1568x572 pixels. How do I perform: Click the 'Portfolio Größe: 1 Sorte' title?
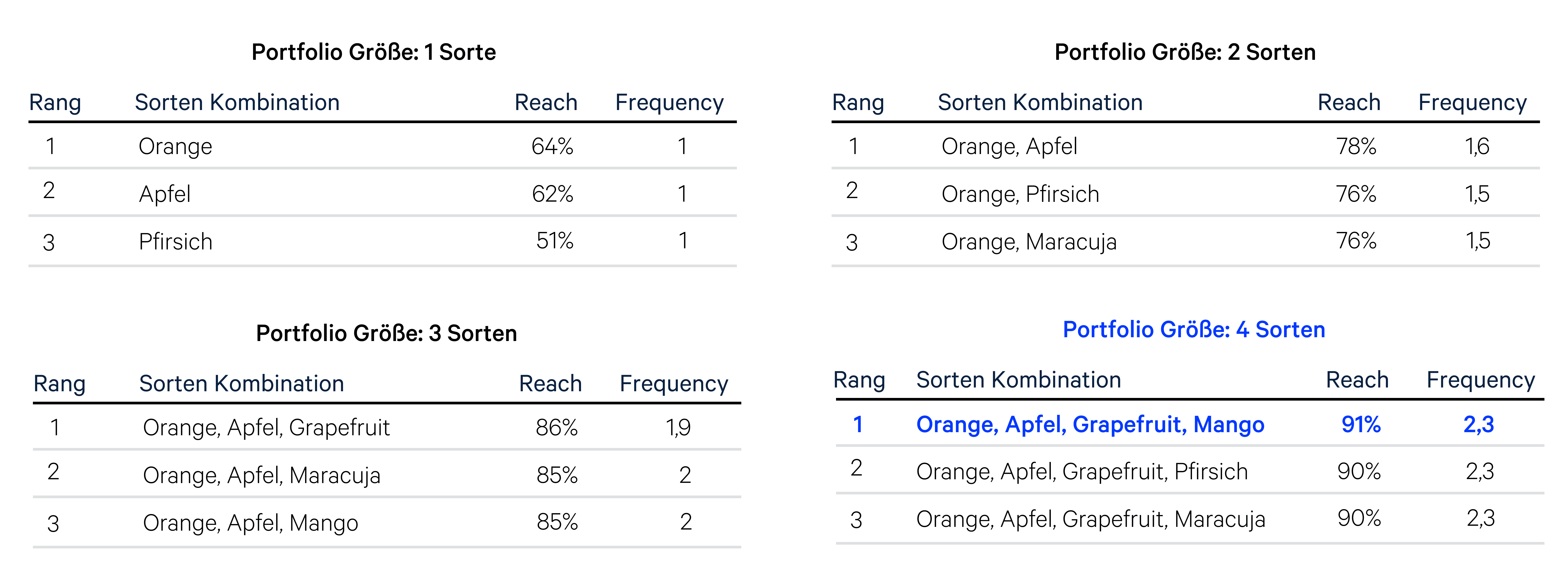click(x=374, y=52)
